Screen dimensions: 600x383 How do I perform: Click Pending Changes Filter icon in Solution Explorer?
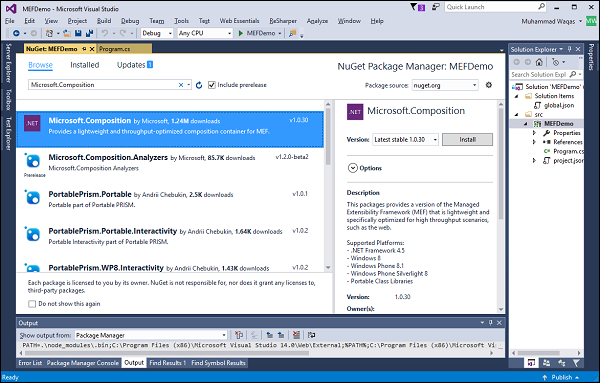[556, 62]
